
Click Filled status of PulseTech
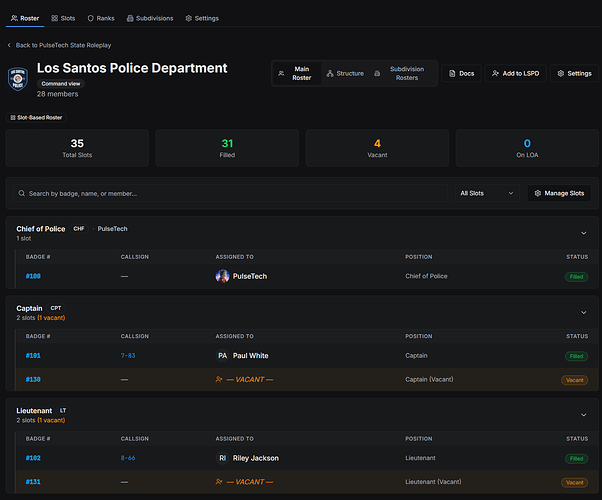click(576, 277)
